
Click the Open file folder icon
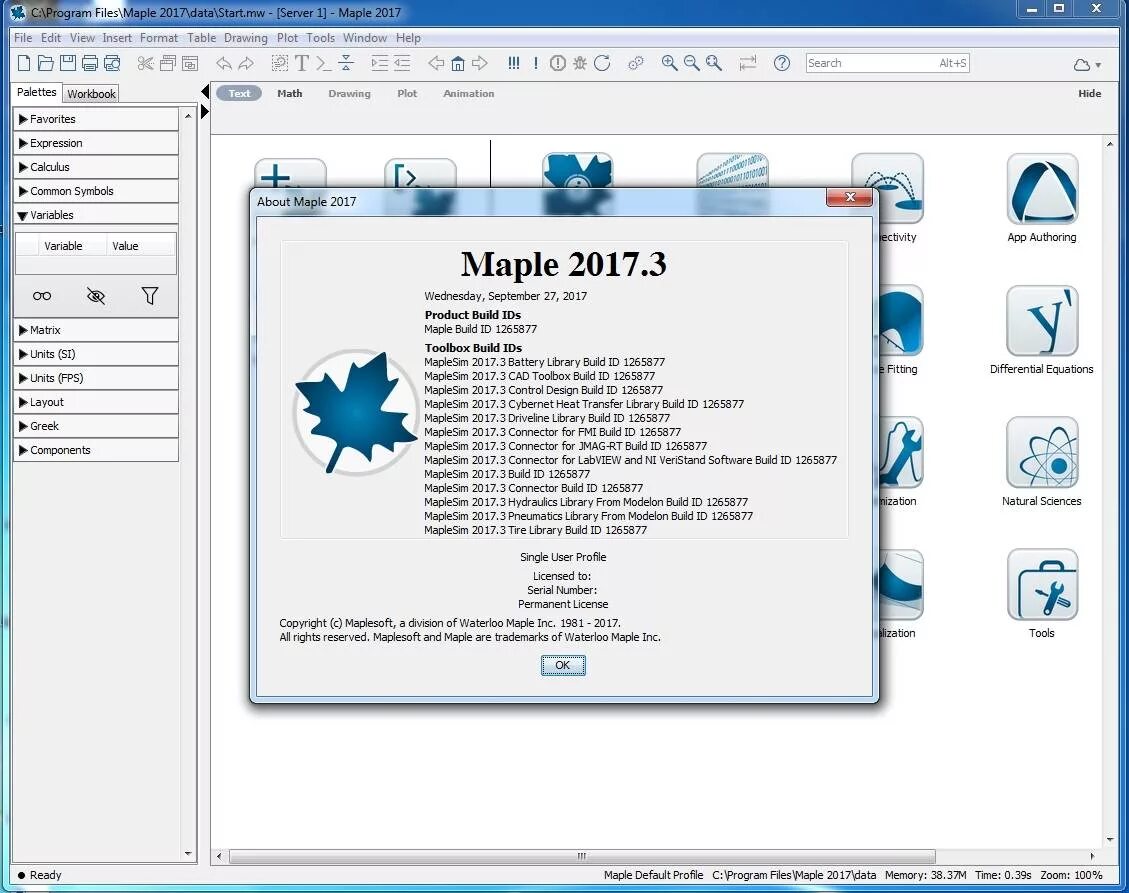click(x=45, y=63)
